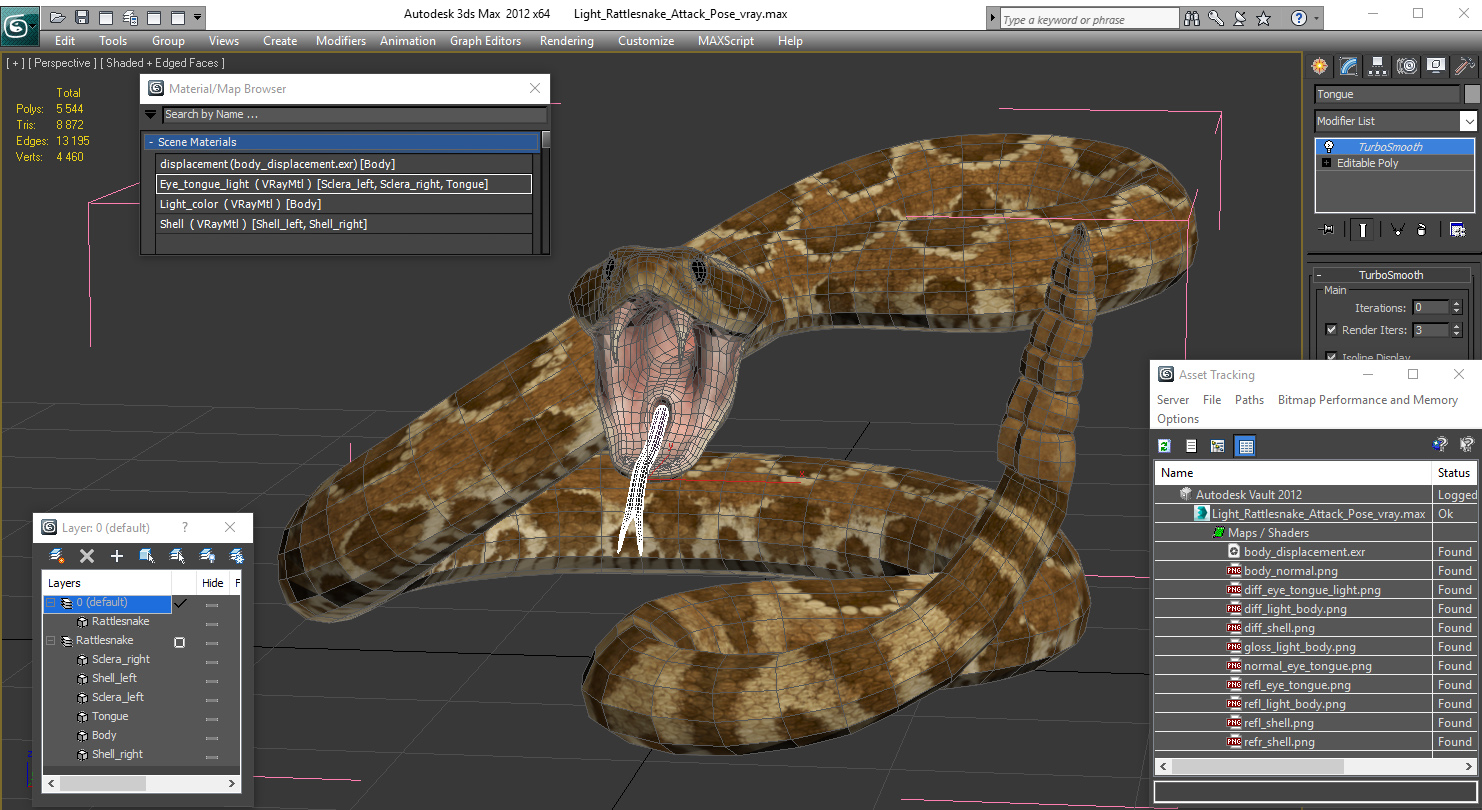Click the viewport [+] menu label
This screenshot has width=1482, height=810.
click(15, 63)
